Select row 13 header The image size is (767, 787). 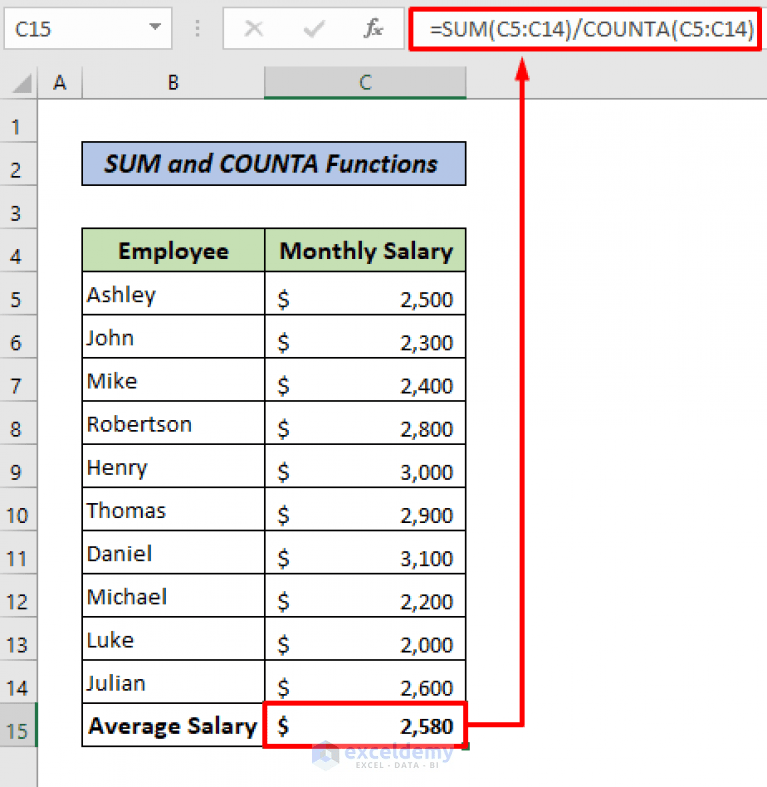point(18,639)
